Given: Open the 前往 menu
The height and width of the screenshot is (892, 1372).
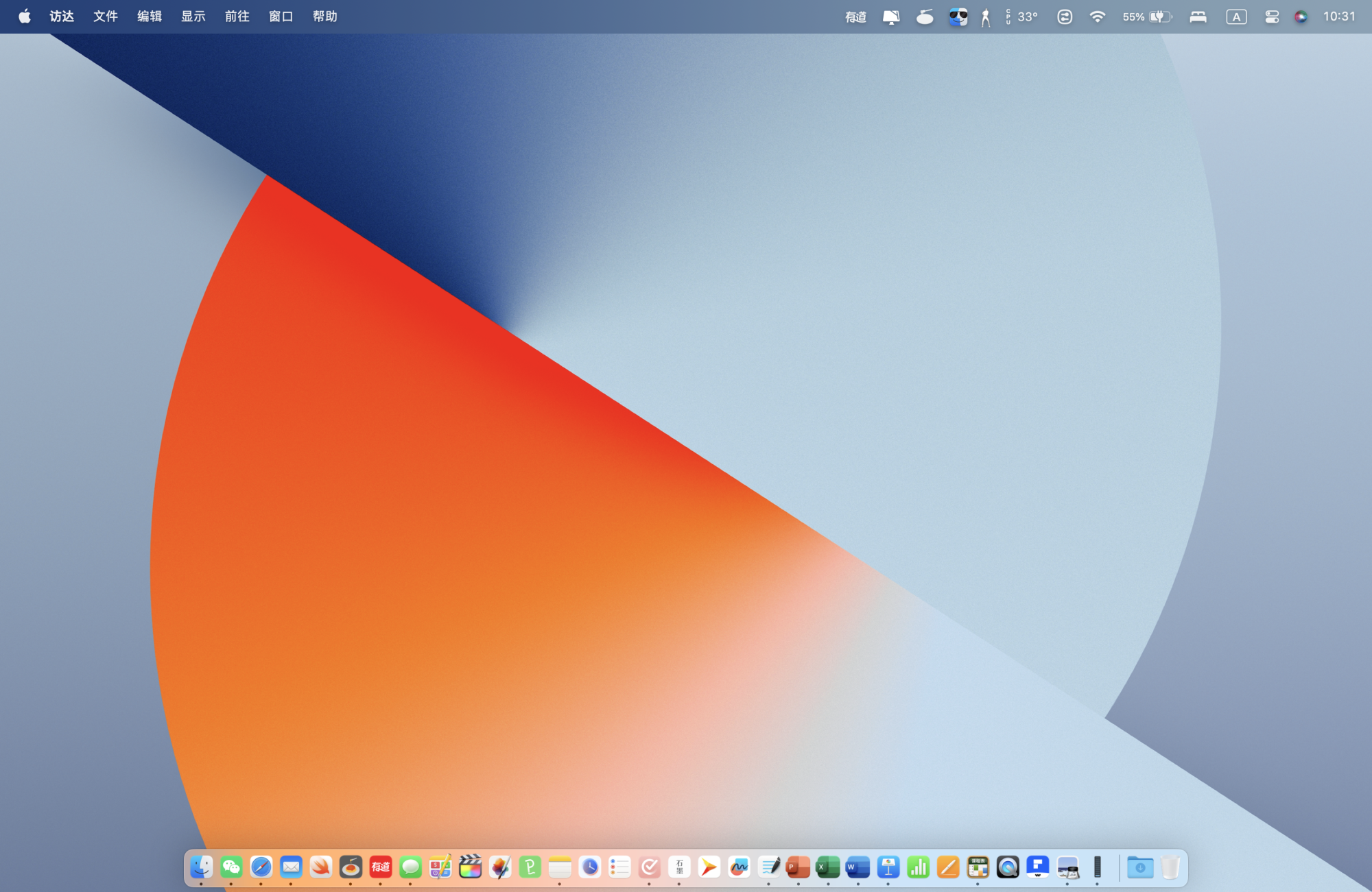Looking at the screenshot, I should click(237, 16).
